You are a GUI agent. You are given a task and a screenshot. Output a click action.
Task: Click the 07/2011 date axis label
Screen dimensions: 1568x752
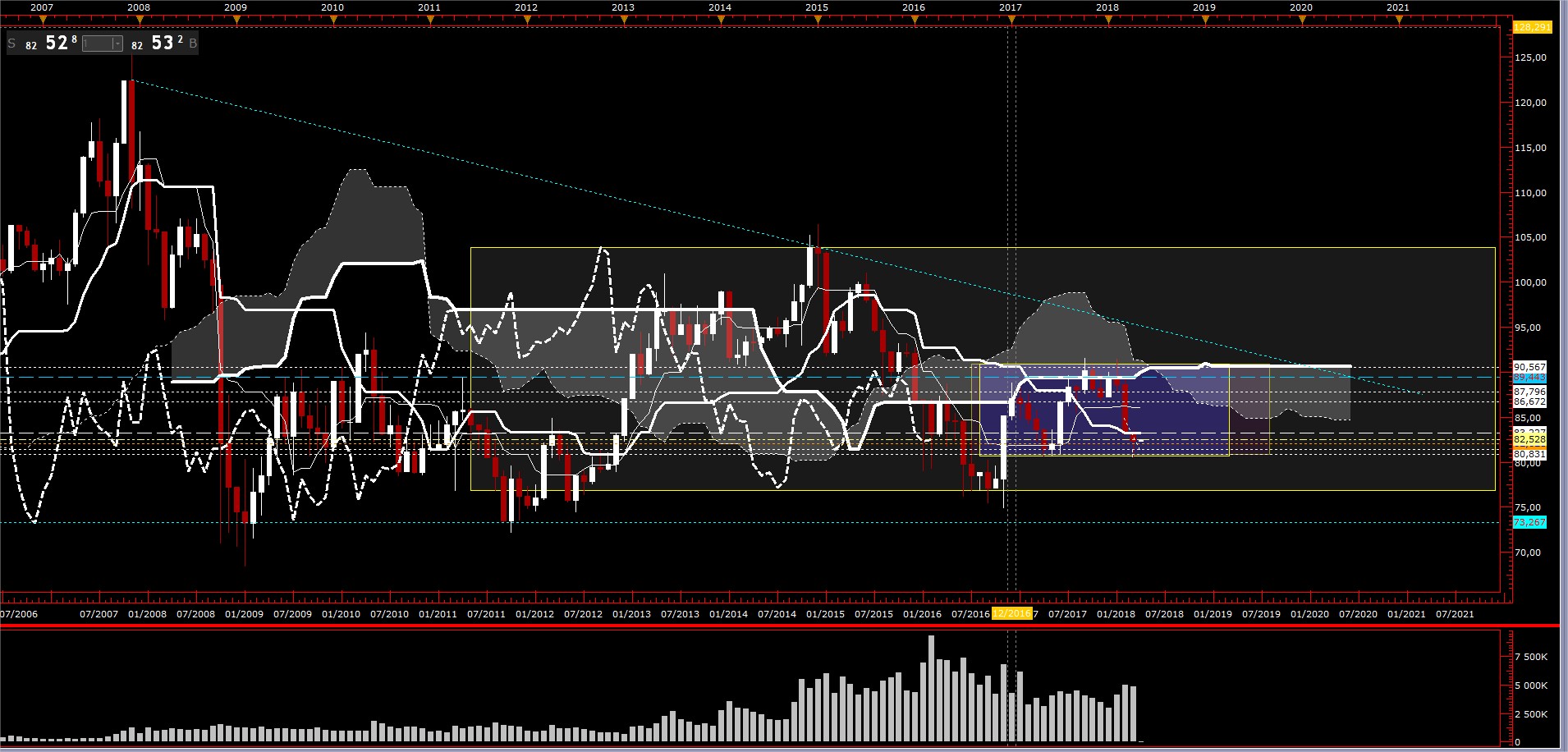[x=486, y=614]
